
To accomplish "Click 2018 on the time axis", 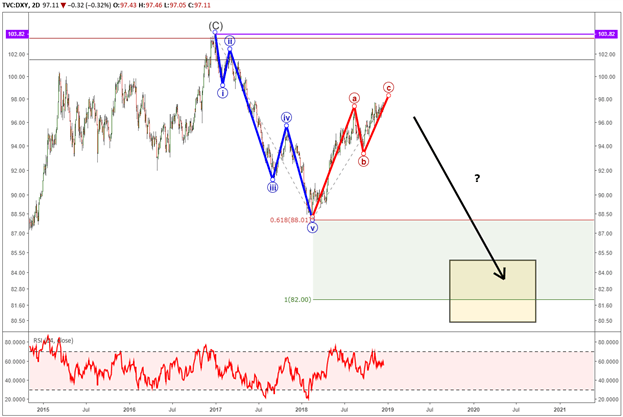I will 302,409.
